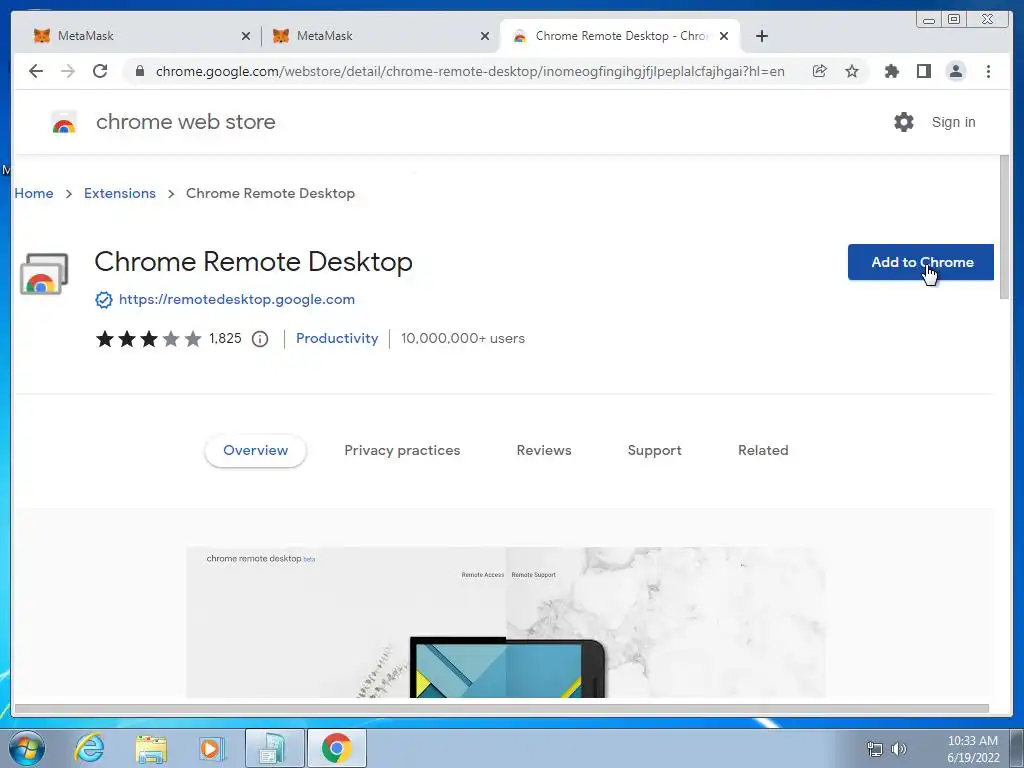This screenshot has width=1024, height=768.
Task: Open the remotedesktop.google.com link
Action: (x=236, y=300)
